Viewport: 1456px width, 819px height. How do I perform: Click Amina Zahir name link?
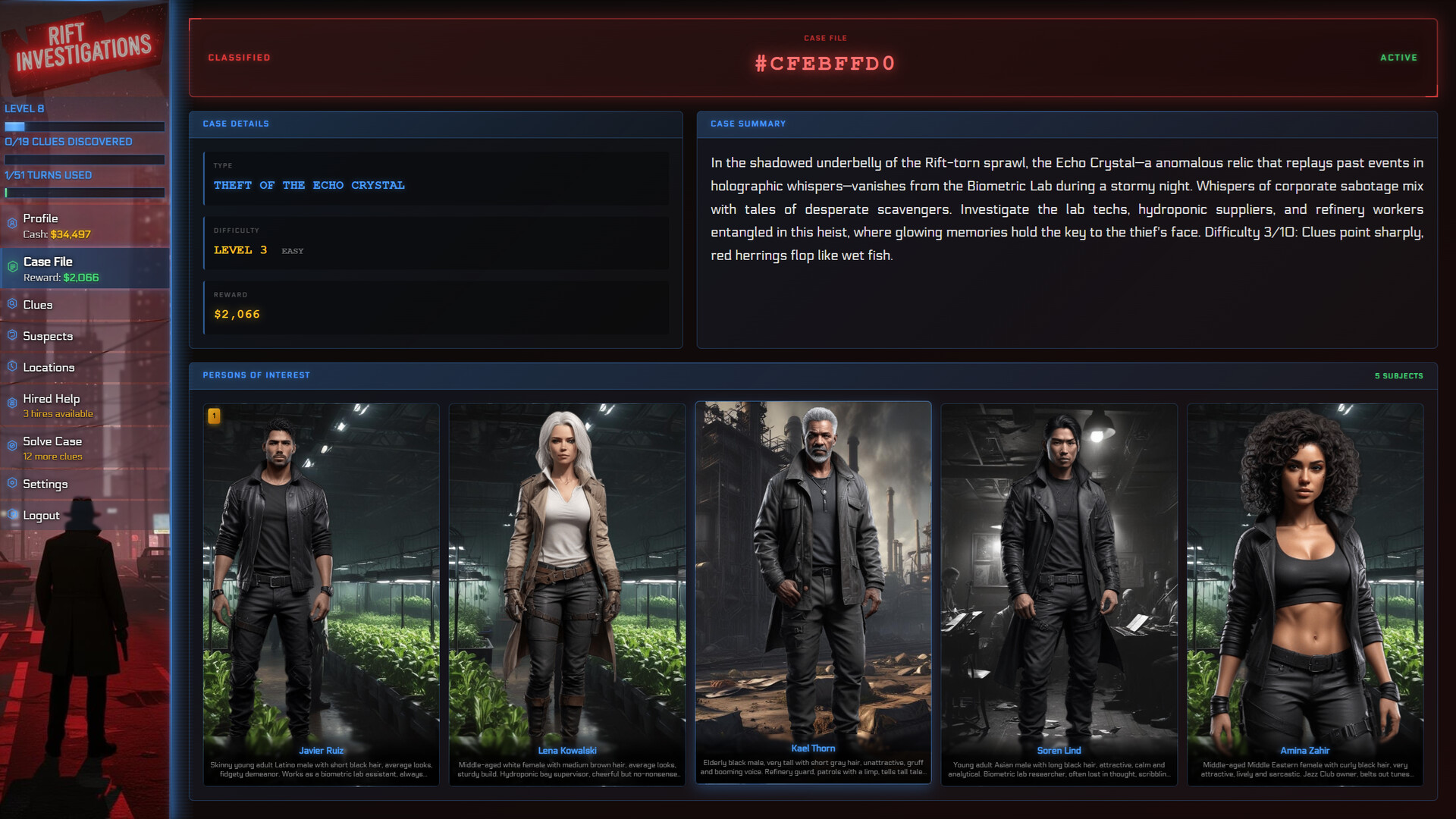[x=1304, y=750]
